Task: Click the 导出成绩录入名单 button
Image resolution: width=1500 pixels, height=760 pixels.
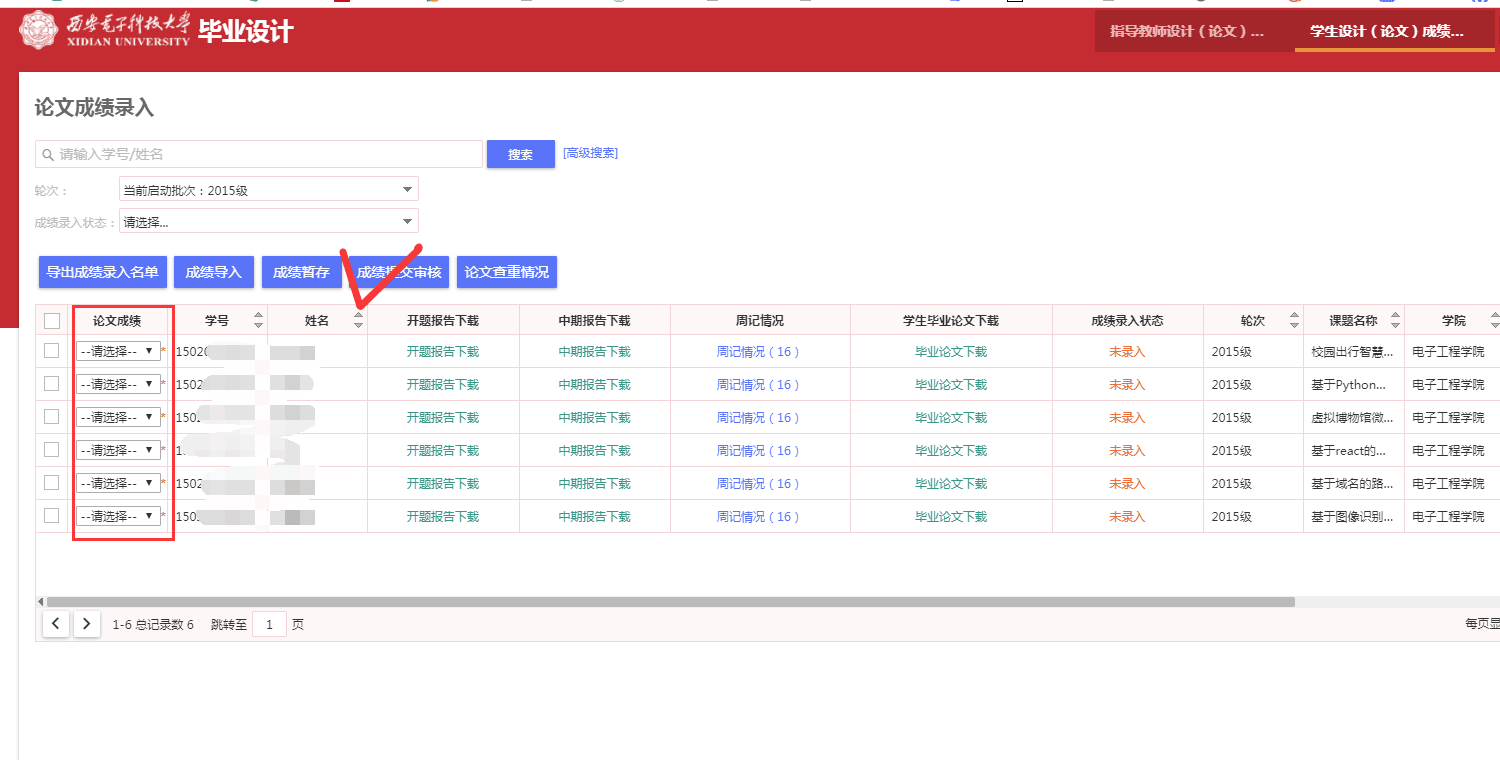Action: 102,272
